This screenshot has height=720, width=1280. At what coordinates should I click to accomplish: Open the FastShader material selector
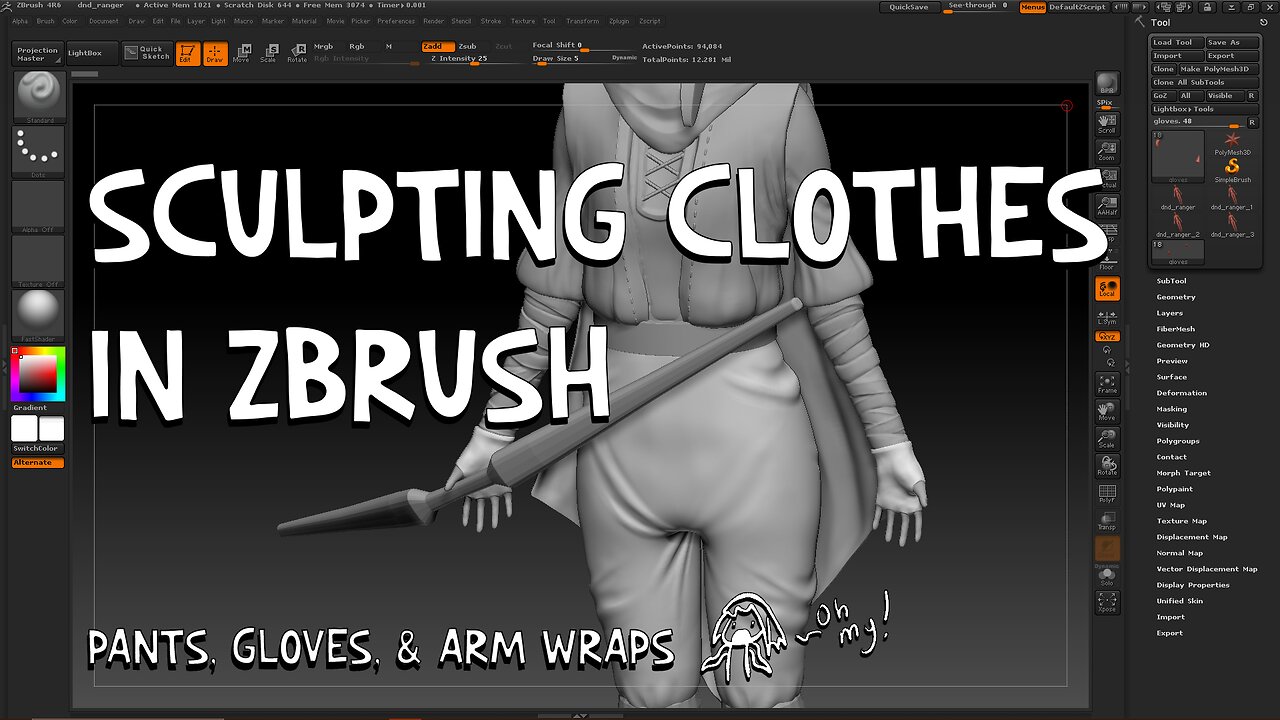[40, 317]
